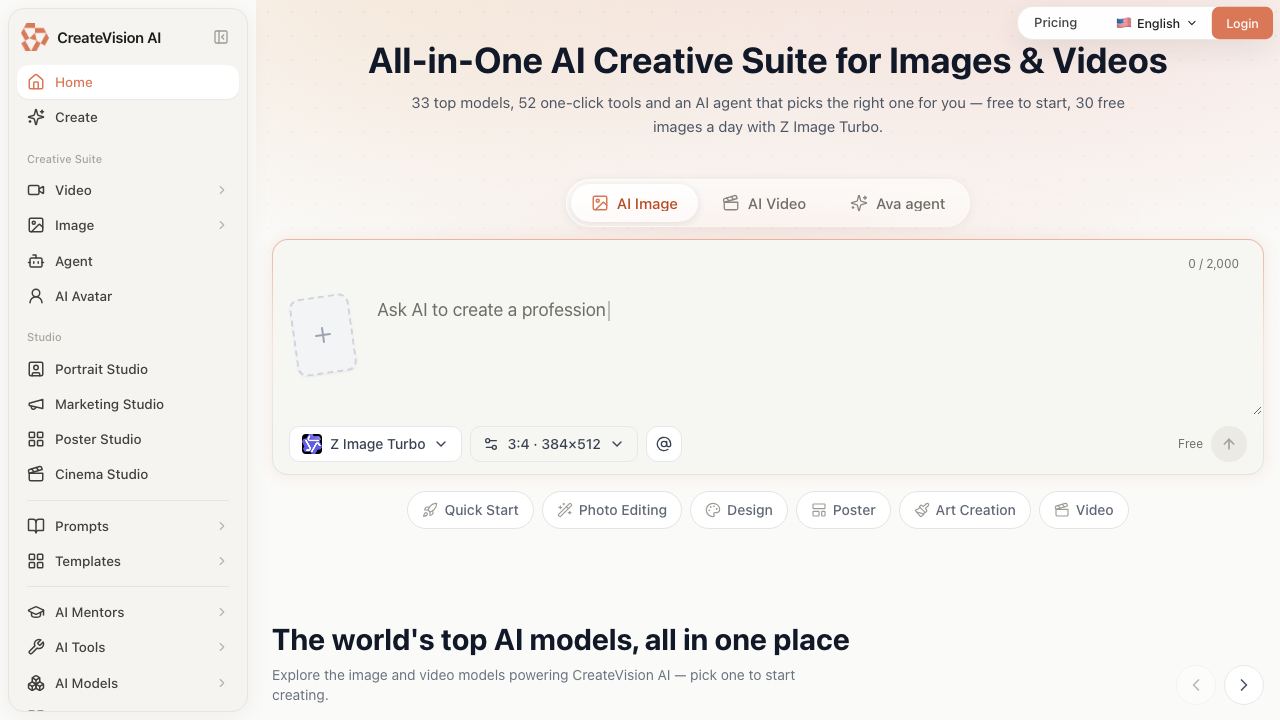Click the AI Mentors graduation cap icon
Image resolution: width=1280 pixels, height=720 pixels.
click(36, 612)
